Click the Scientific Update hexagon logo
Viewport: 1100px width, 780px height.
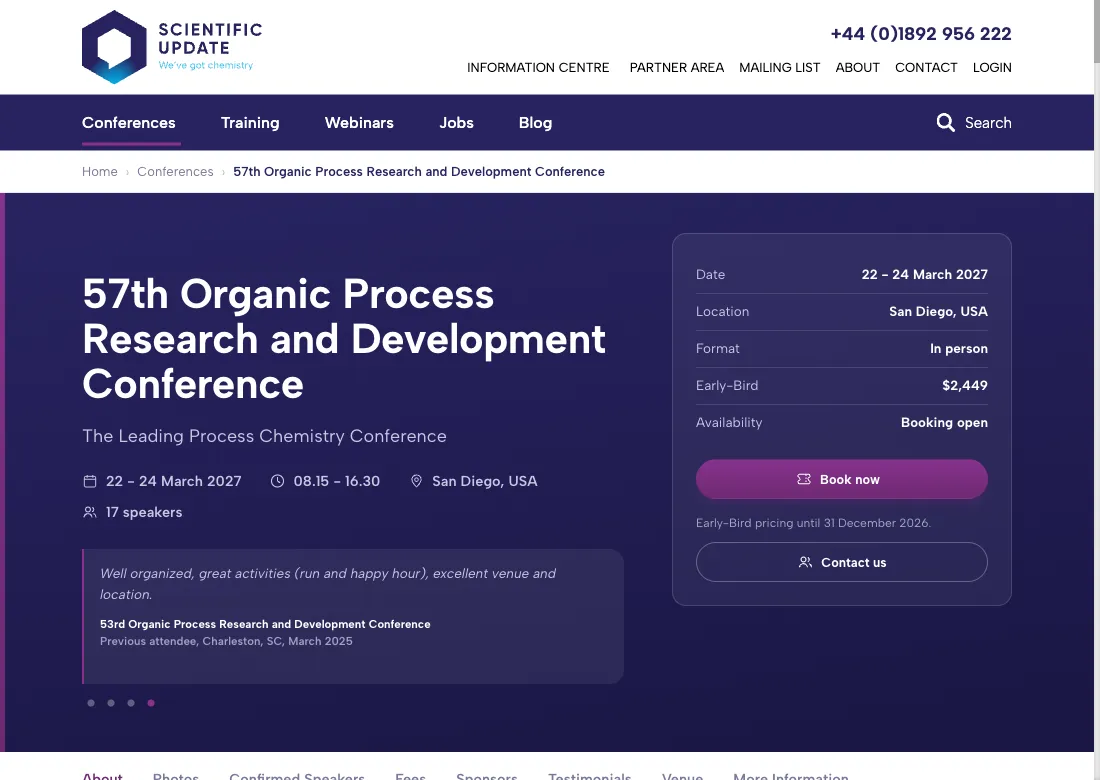coord(114,47)
